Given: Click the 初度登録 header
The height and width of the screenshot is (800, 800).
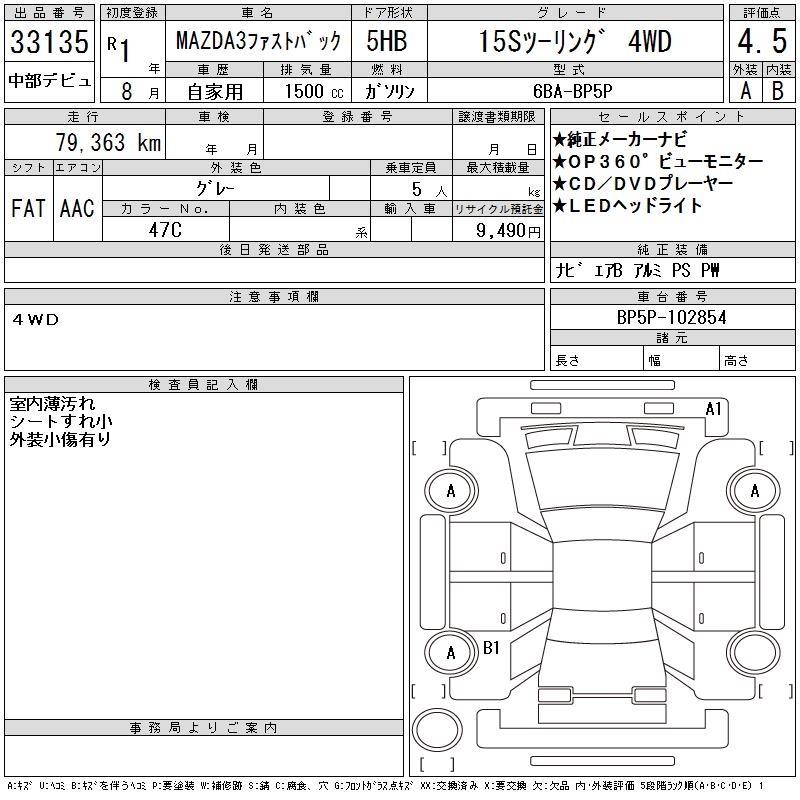Looking at the screenshot, I should click(x=132, y=13).
